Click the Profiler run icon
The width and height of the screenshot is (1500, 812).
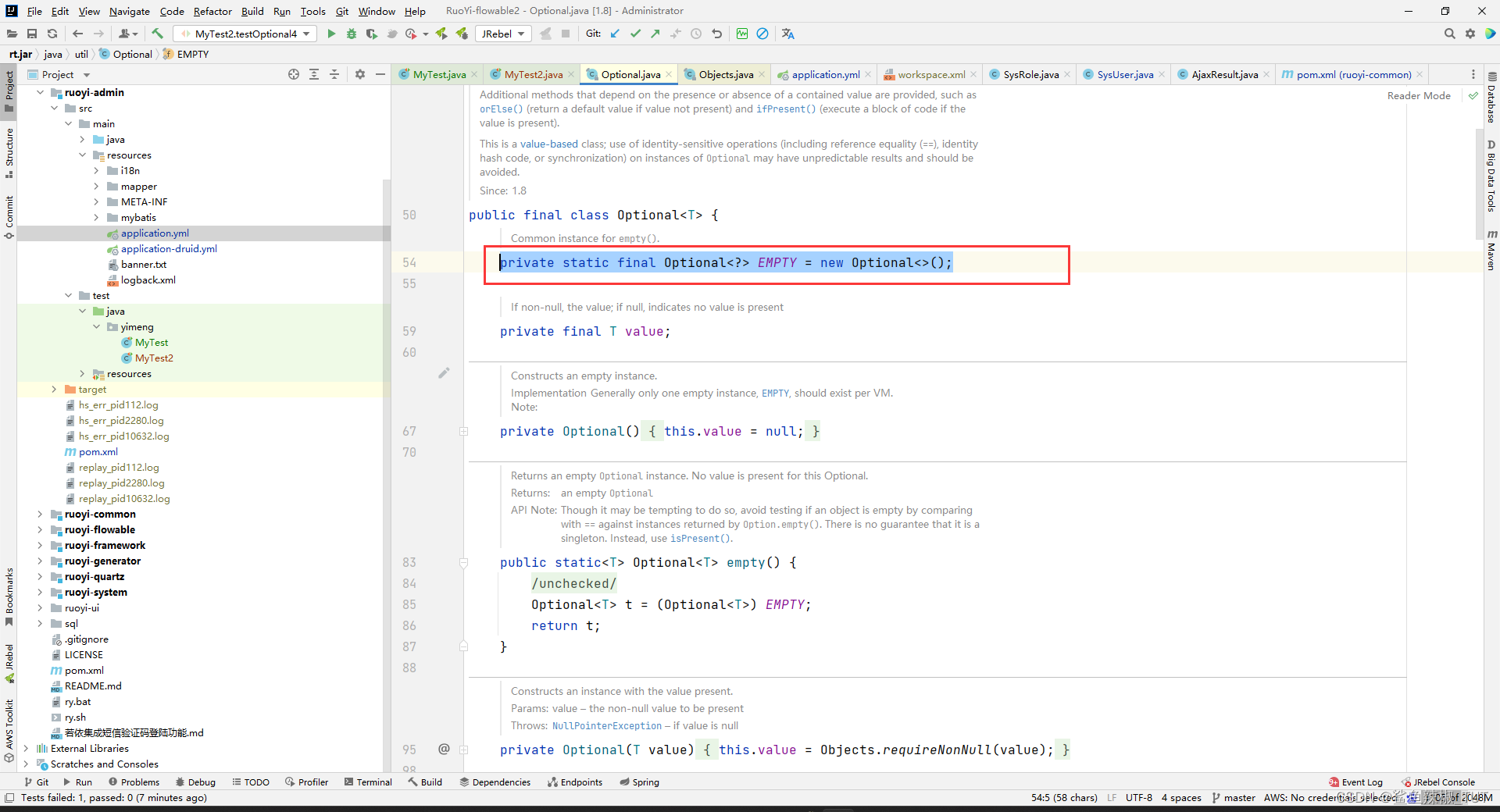coord(411,34)
